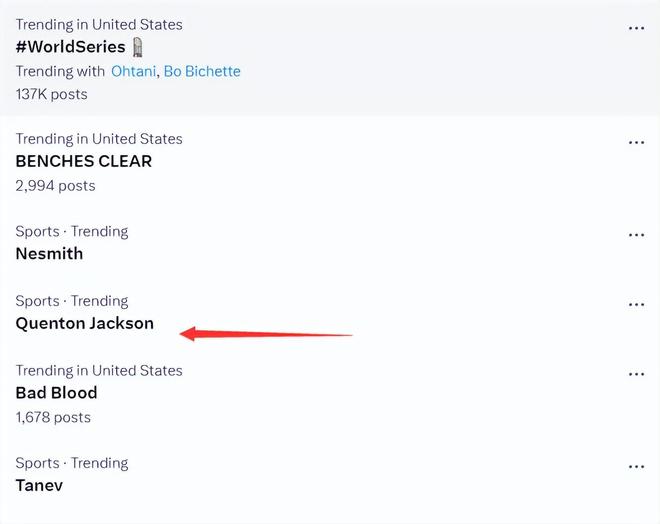Viewport: 660px width, 524px height.
Task: Open more options for Bad Blood trend
Action: coord(636,374)
